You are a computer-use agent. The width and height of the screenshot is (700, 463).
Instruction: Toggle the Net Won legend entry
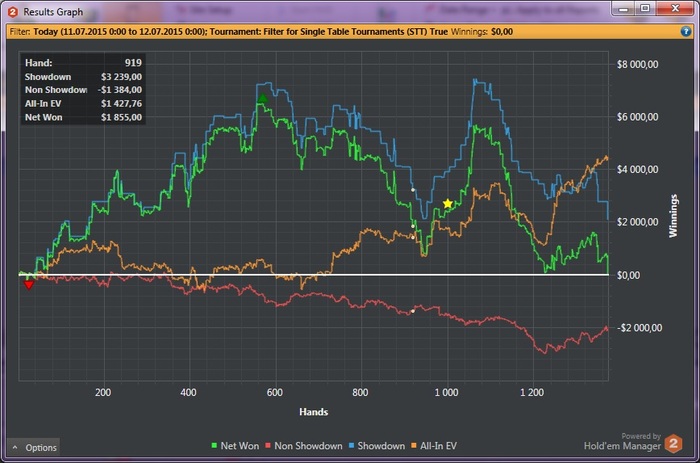click(x=235, y=446)
